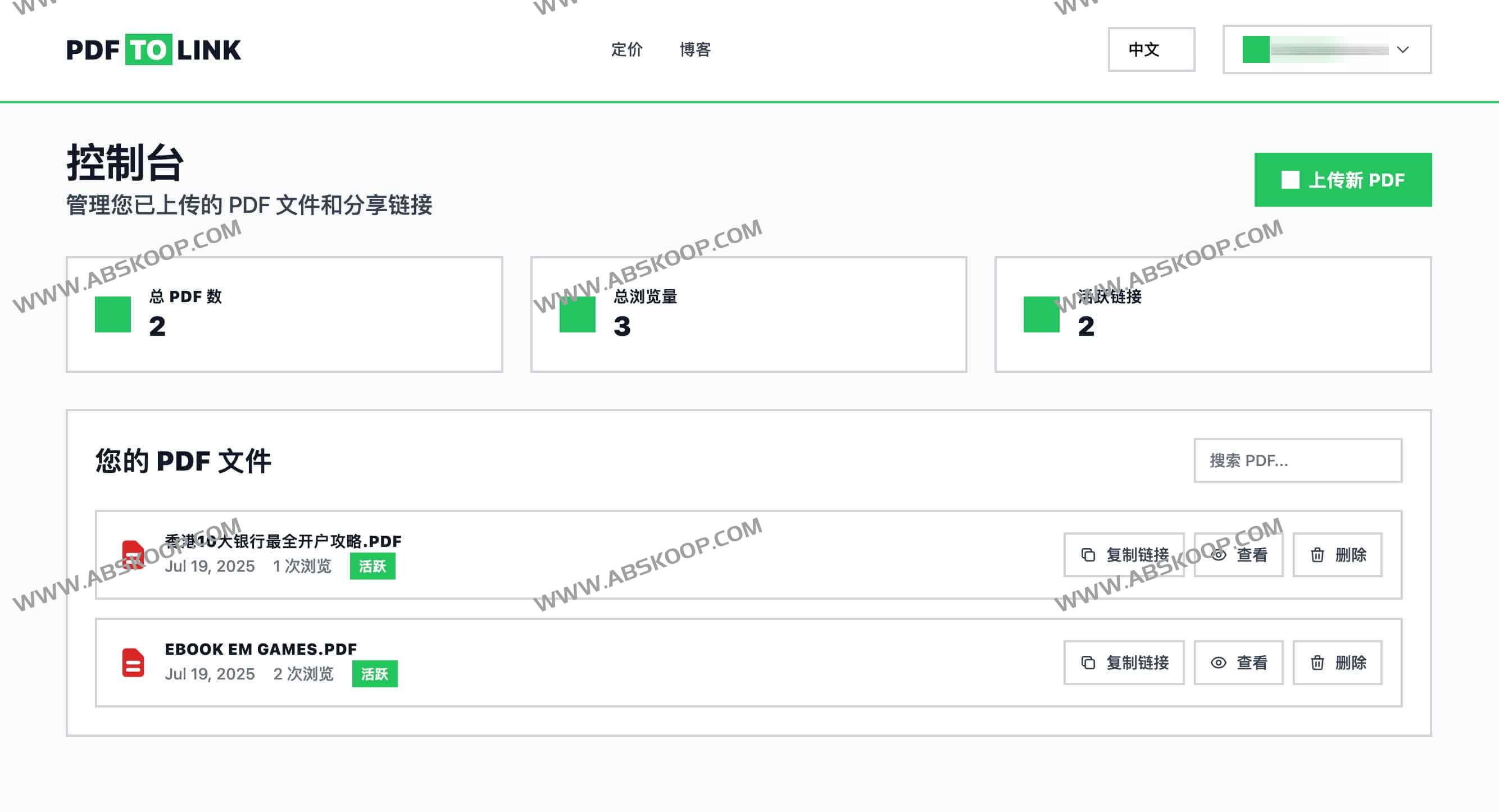
Task: Go to the 博客 blog page
Action: pyautogui.click(x=695, y=49)
